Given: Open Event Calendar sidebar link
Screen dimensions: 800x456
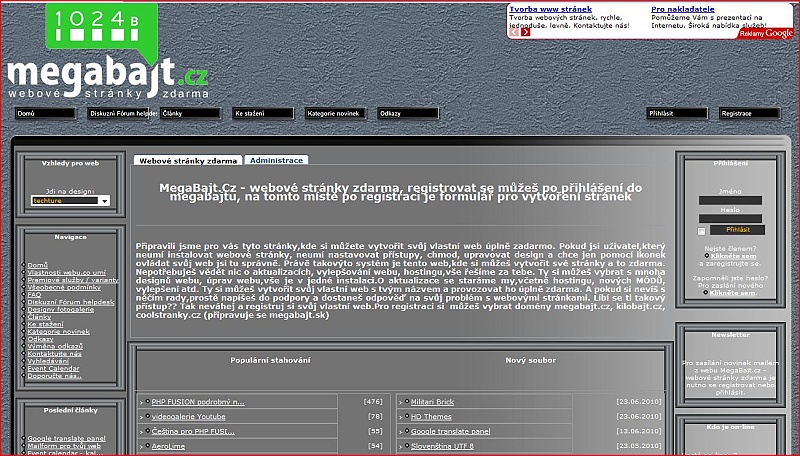Looking at the screenshot, I should pyautogui.click(x=54, y=368).
